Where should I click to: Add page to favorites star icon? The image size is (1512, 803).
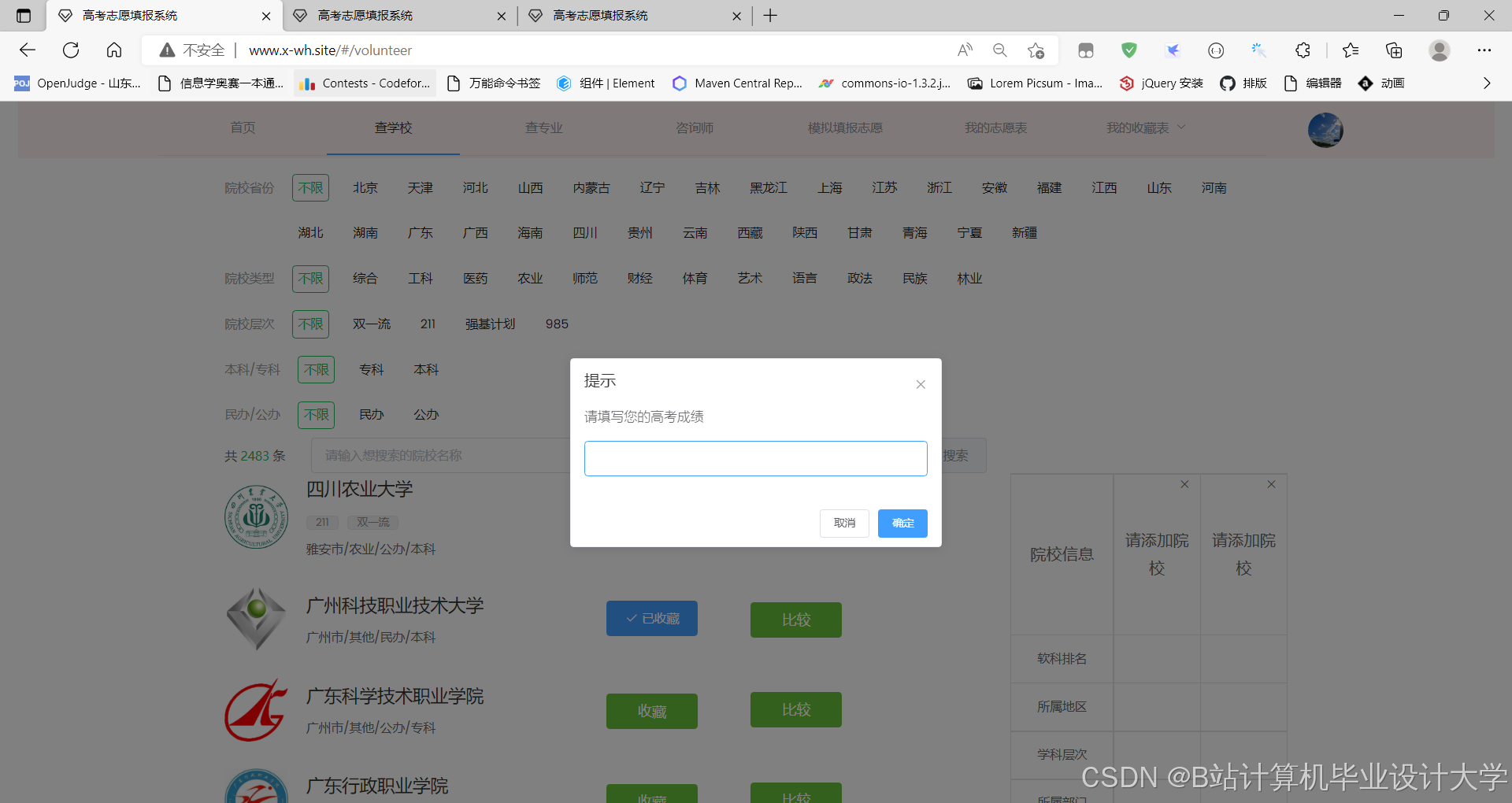1036,50
